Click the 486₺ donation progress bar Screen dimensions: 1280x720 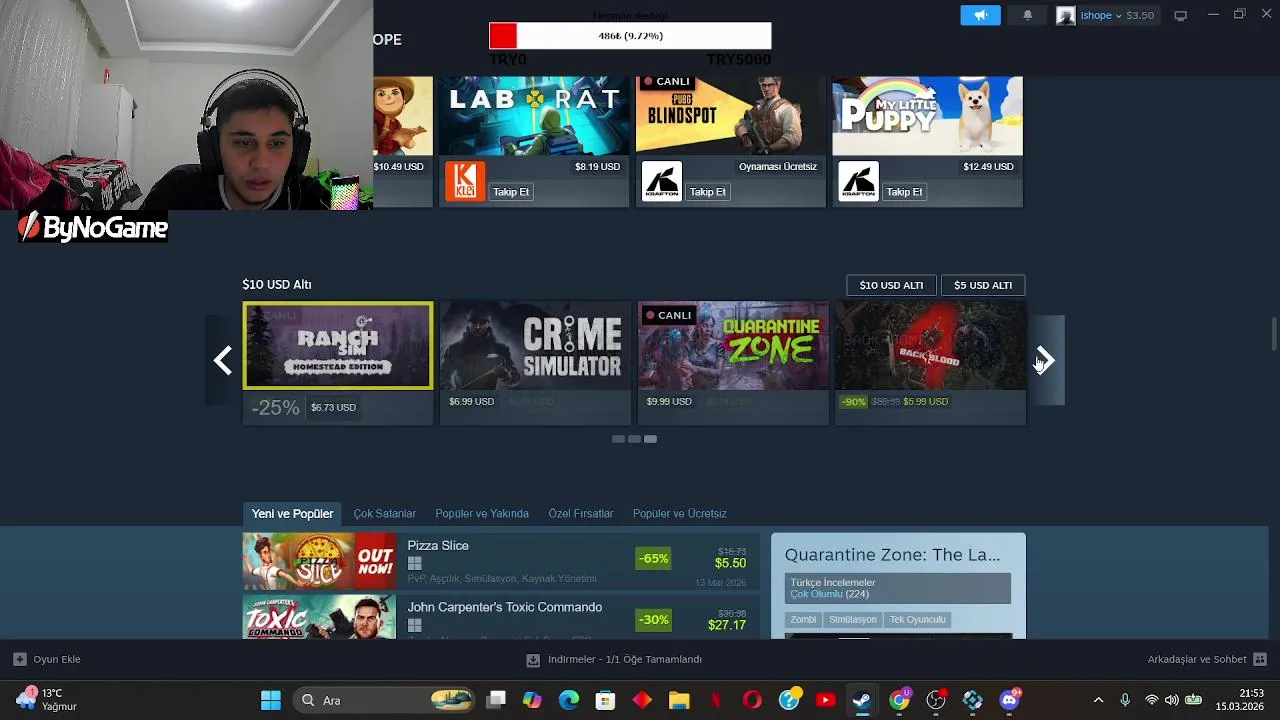tap(630, 36)
